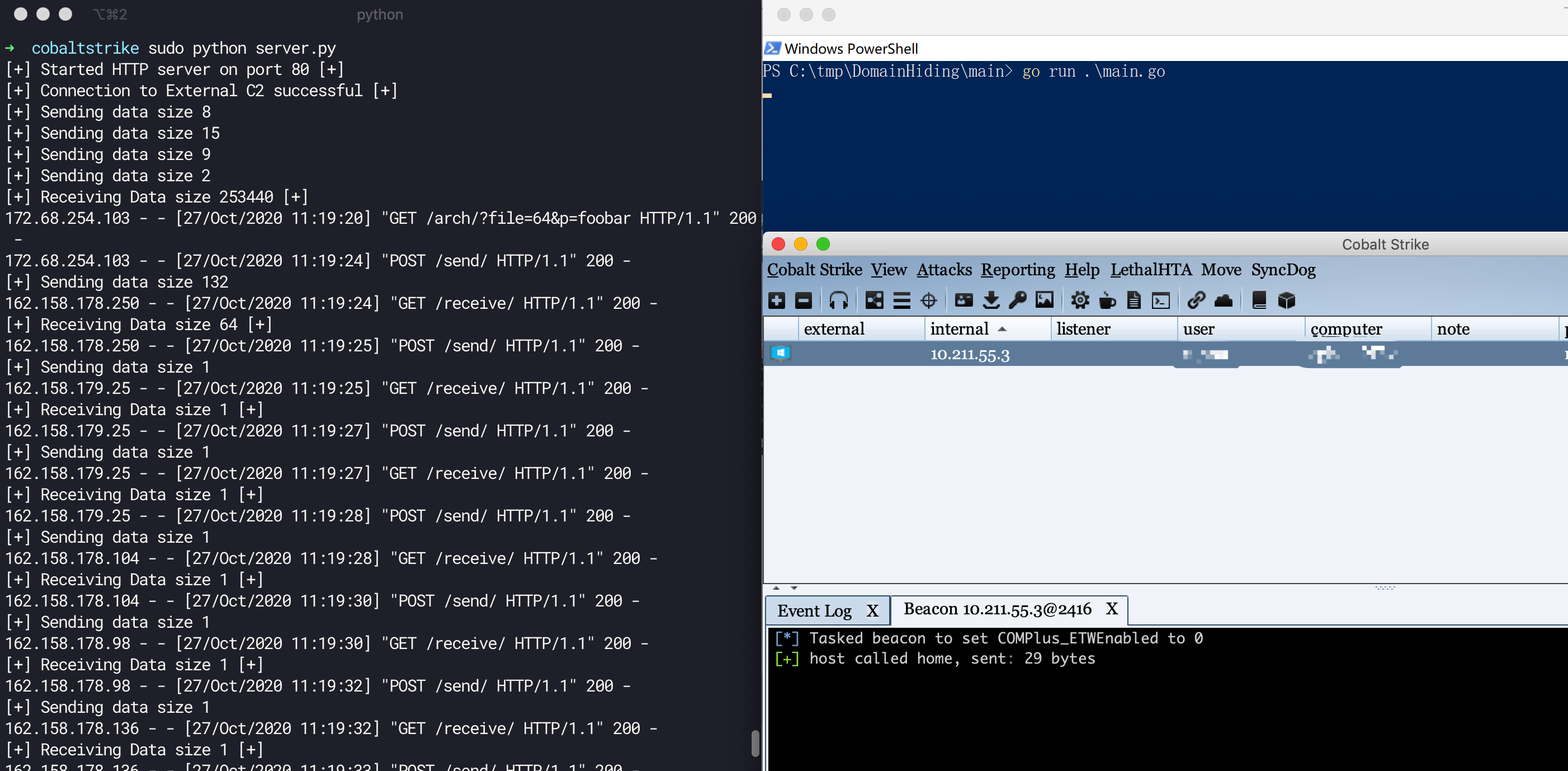Set up Java Signed Applet coffee cup icon
Image resolution: width=1568 pixels, height=771 pixels.
(1107, 300)
